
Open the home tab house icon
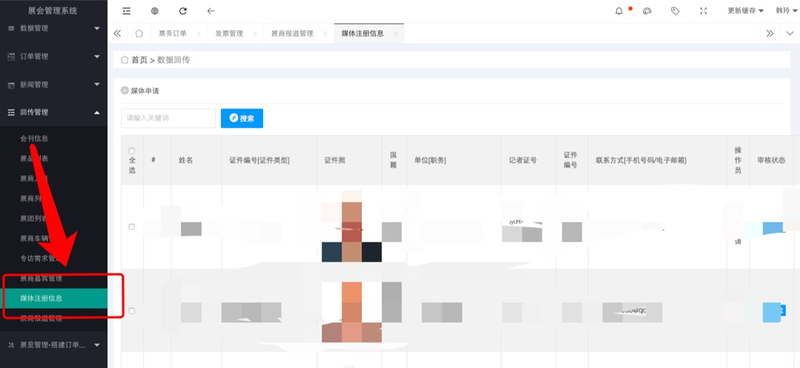click(x=139, y=34)
